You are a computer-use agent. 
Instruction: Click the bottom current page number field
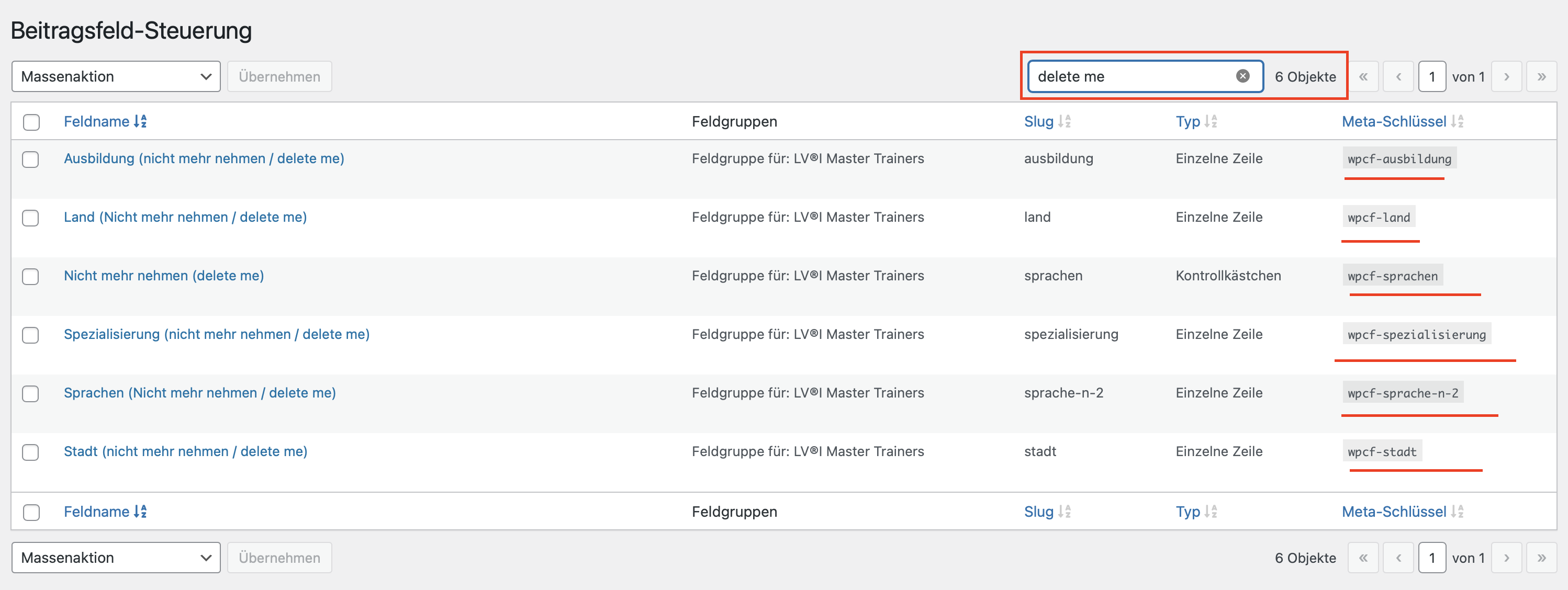[1432, 558]
